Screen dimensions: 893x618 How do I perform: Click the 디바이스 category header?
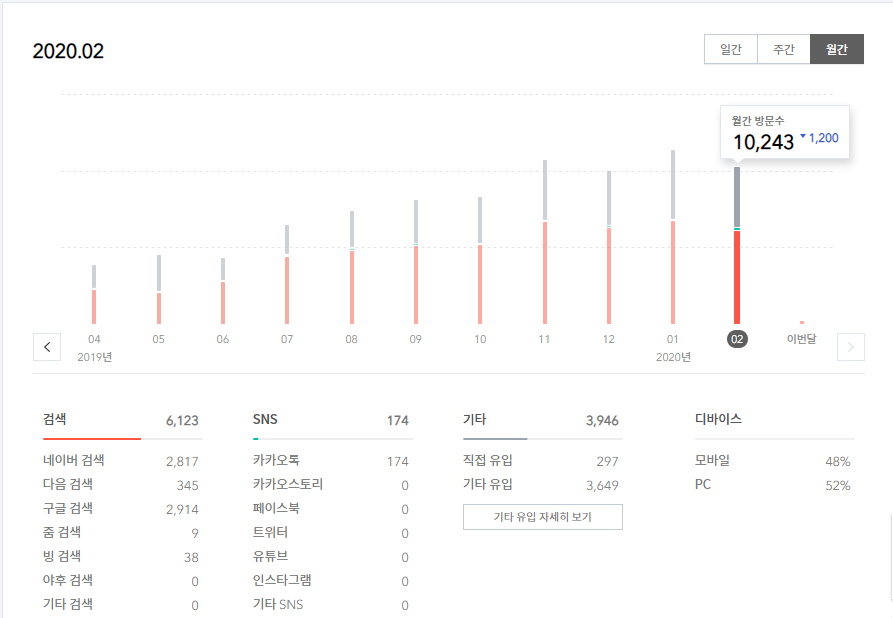718,419
